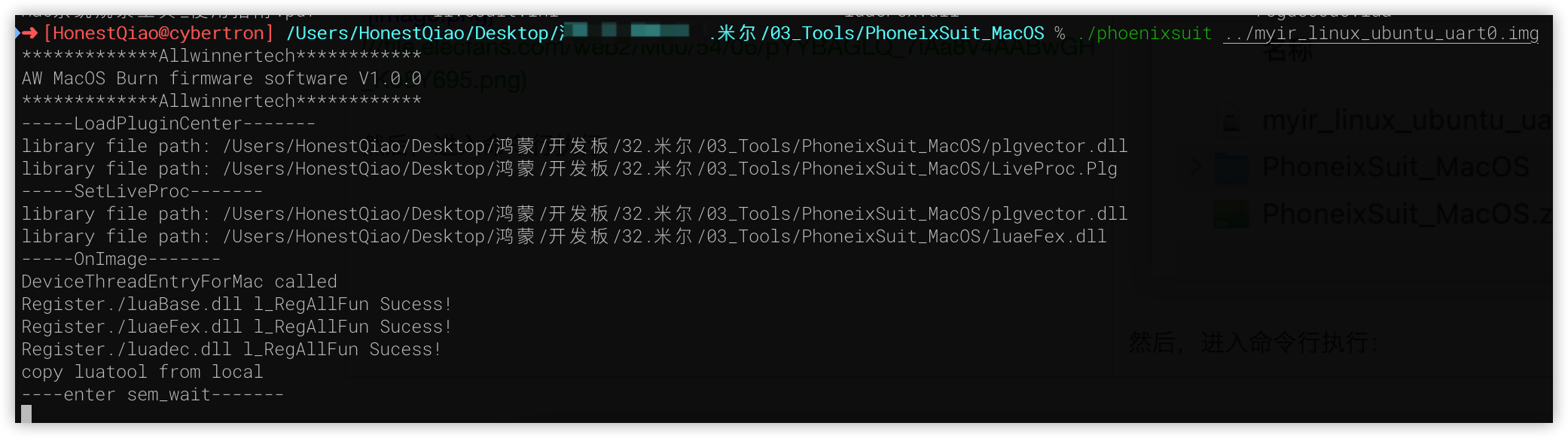Click the blue mark before the prompt arrow
This screenshot has width=1568, height=438.
pyautogui.click(x=17, y=33)
